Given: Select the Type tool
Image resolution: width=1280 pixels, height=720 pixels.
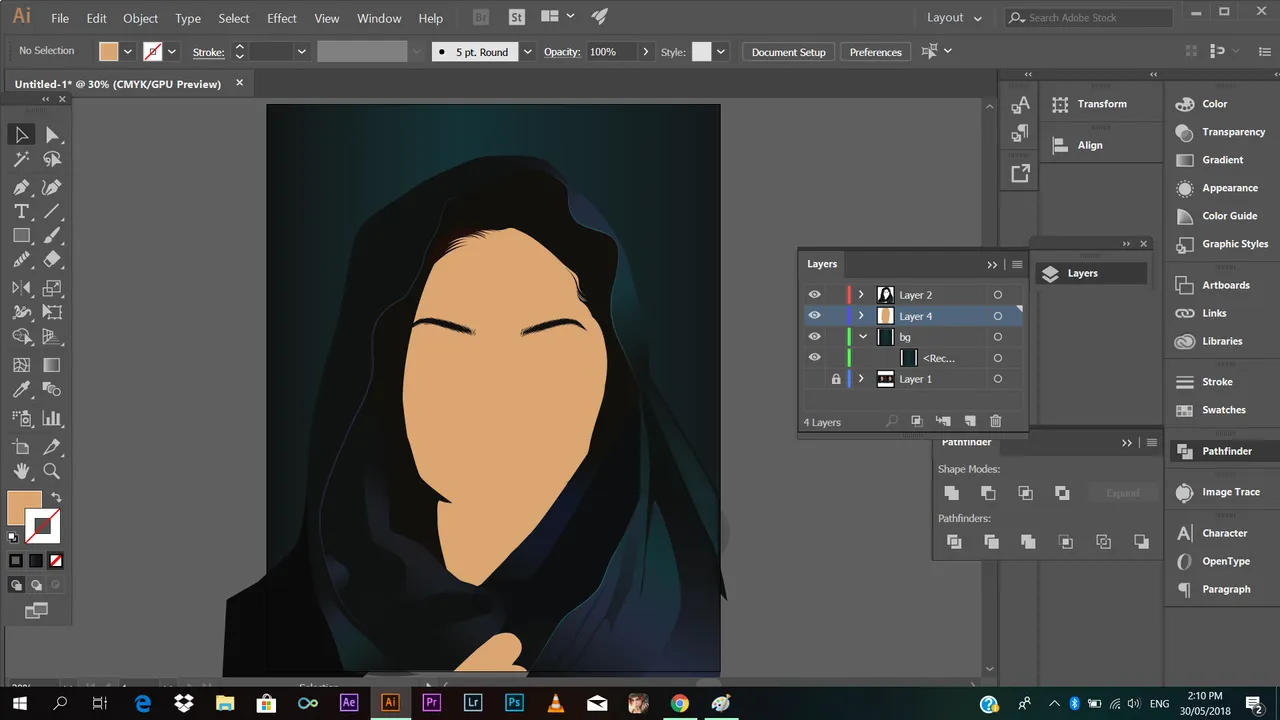Looking at the screenshot, I should click(21, 212).
